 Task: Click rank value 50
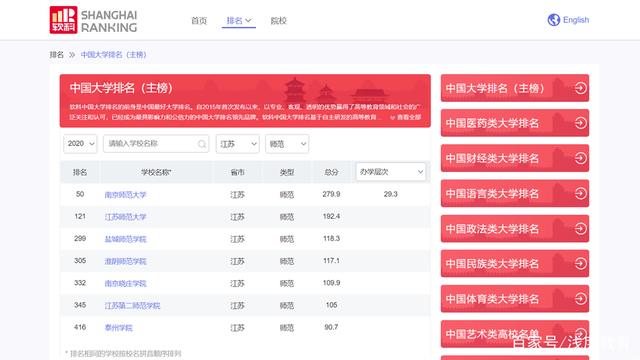point(80,194)
